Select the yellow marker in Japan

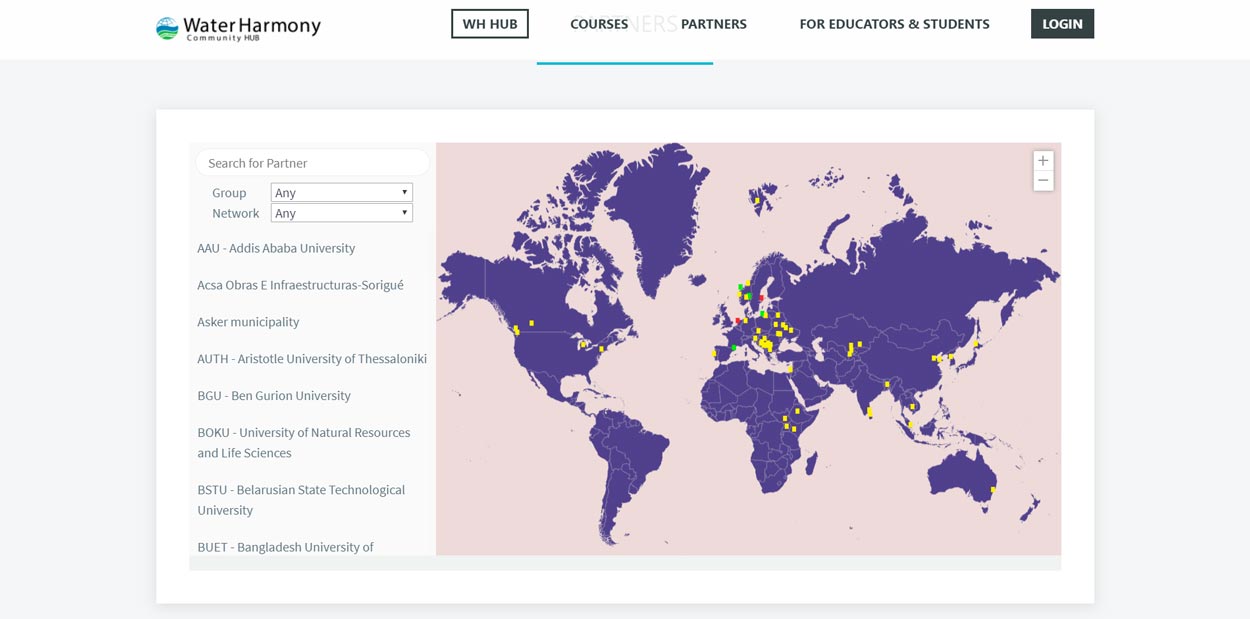(976, 343)
